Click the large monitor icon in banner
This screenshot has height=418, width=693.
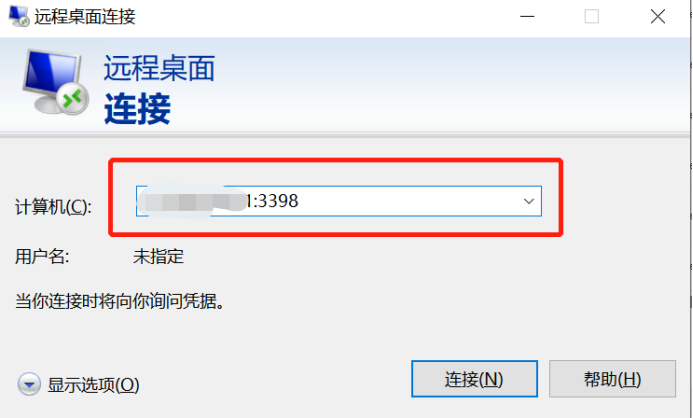pyautogui.click(x=55, y=82)
